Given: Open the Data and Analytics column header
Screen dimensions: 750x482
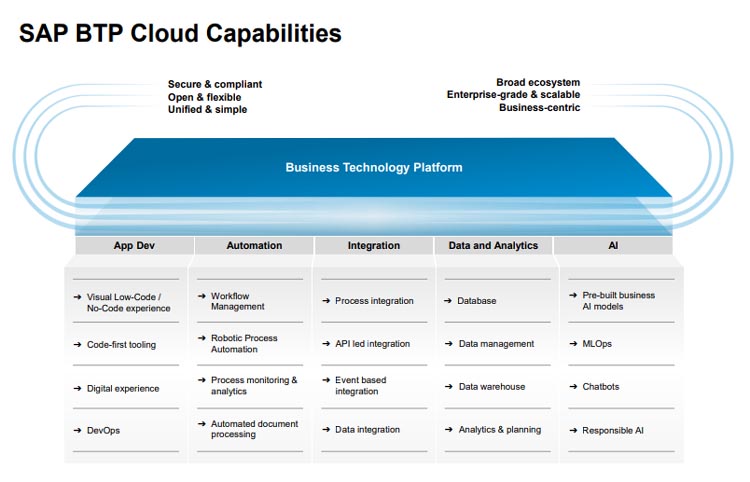Looking at the screenshot, I should pos(493,245).
